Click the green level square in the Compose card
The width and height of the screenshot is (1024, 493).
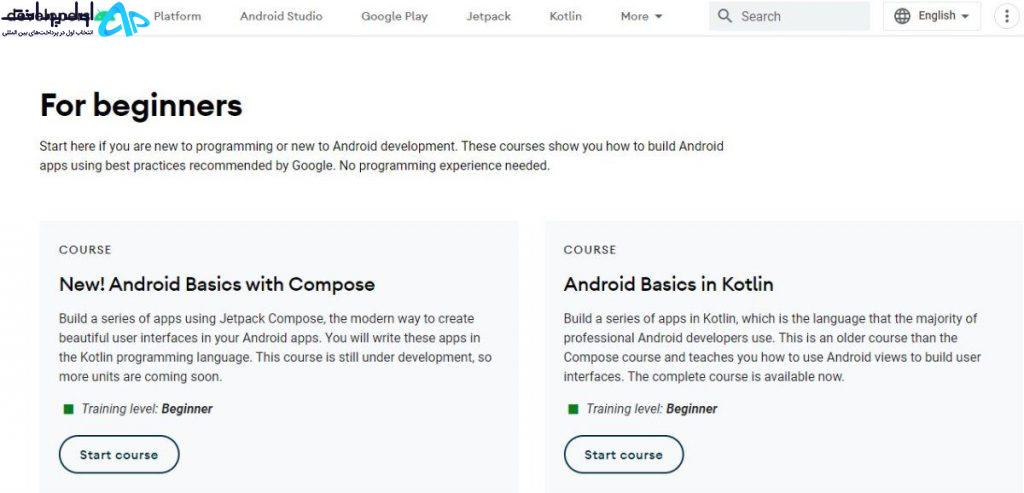point(68,409)
